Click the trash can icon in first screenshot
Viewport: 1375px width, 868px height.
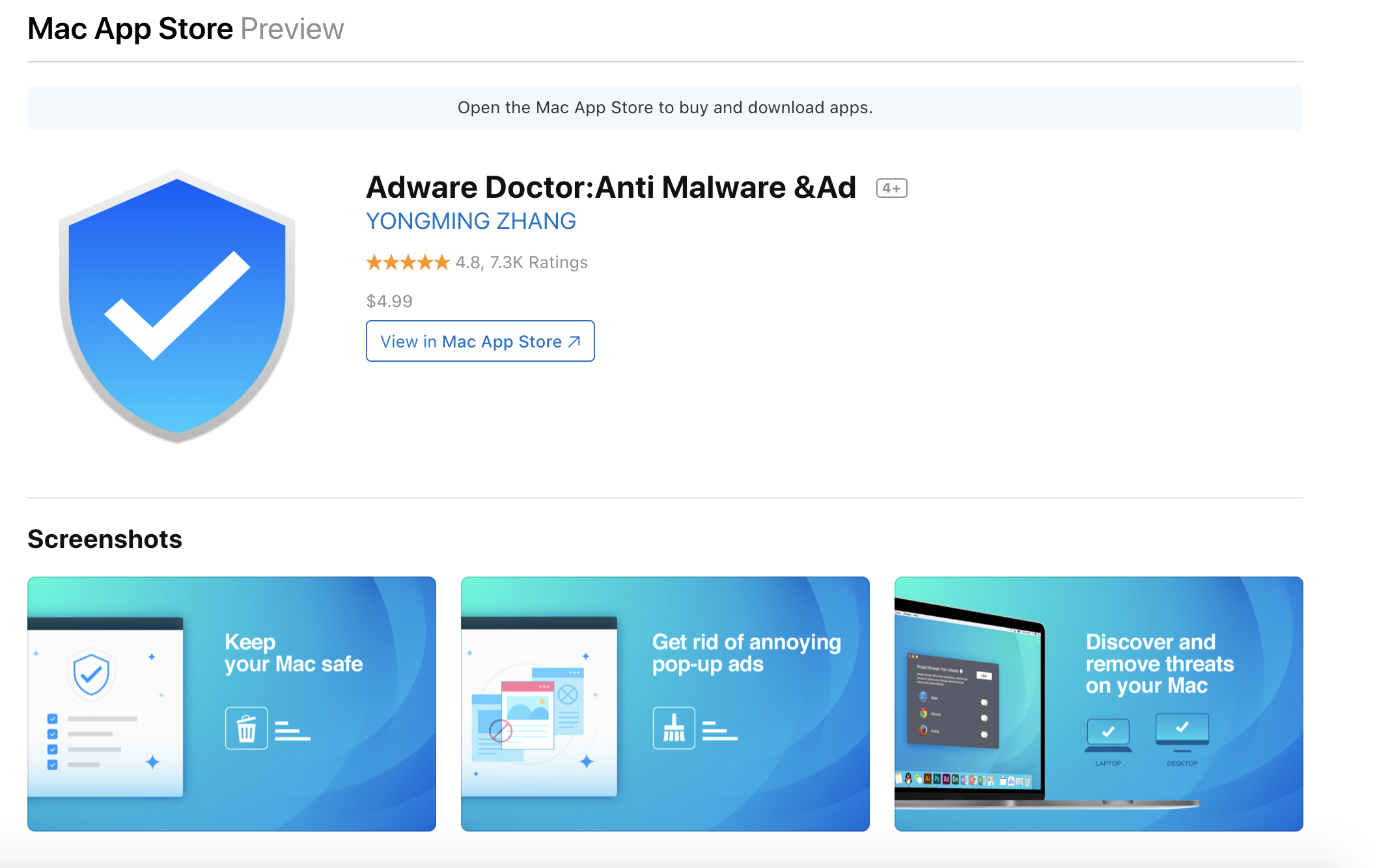[247, 728]
